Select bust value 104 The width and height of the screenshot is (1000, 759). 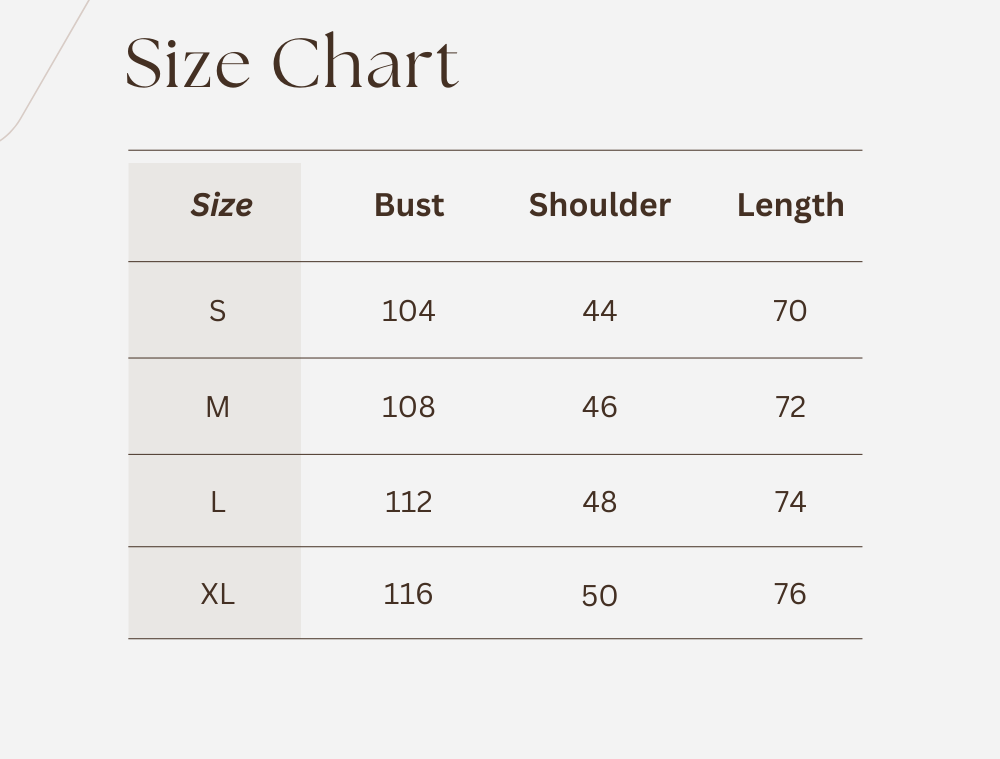click(x=408, y=311)
